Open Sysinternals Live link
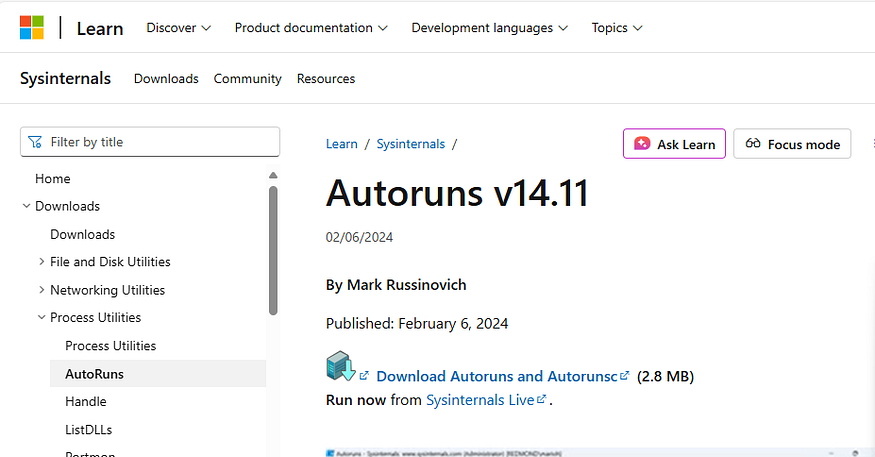875x457 pixels. (480, 400)
